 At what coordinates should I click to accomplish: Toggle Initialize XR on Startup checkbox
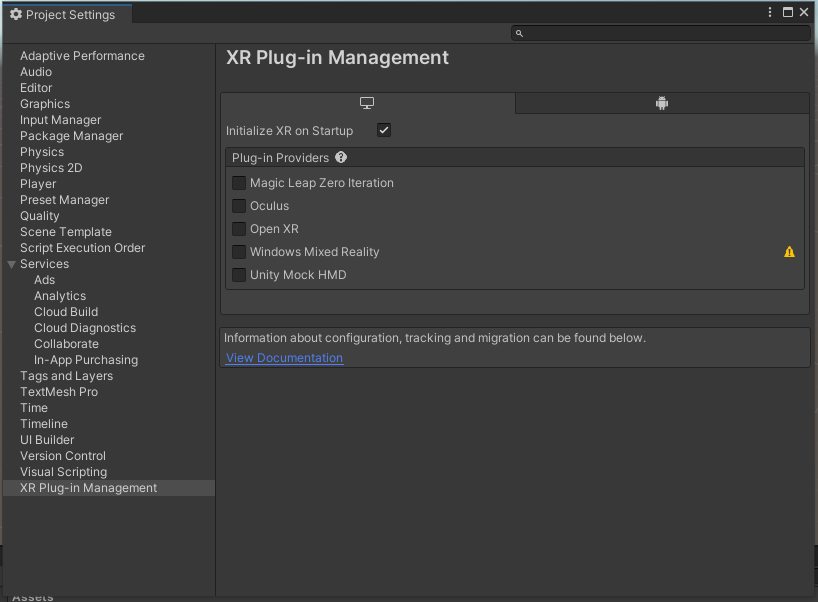click(384, 130)
